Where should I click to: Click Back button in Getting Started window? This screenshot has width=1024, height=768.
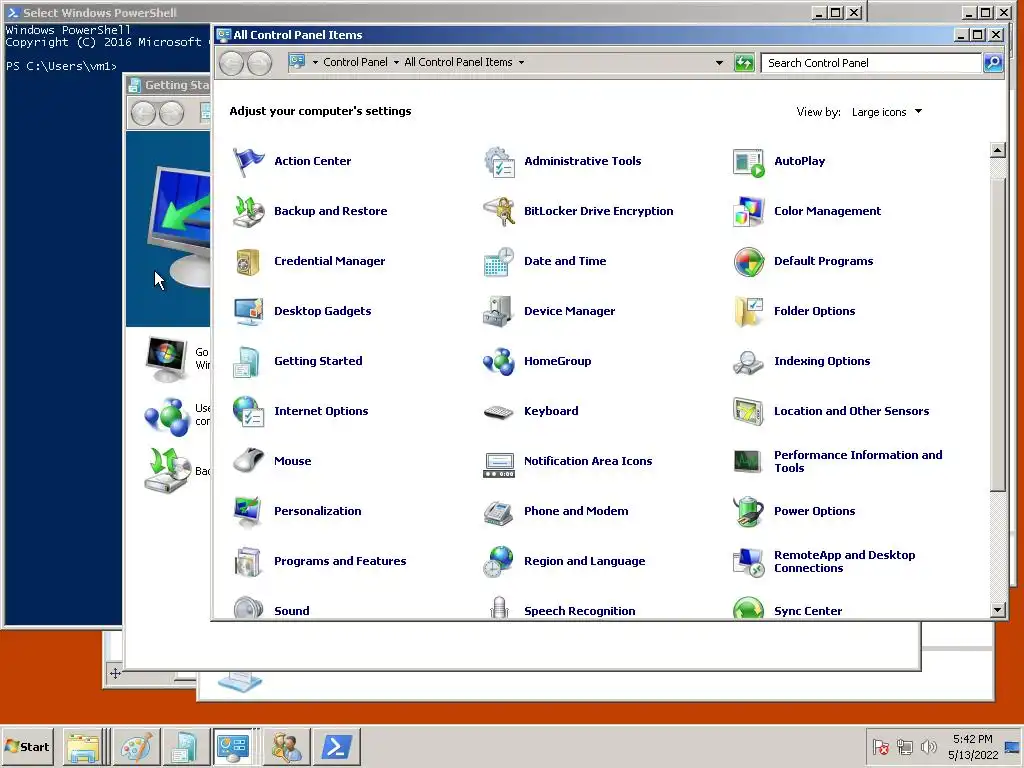(143, 114)
